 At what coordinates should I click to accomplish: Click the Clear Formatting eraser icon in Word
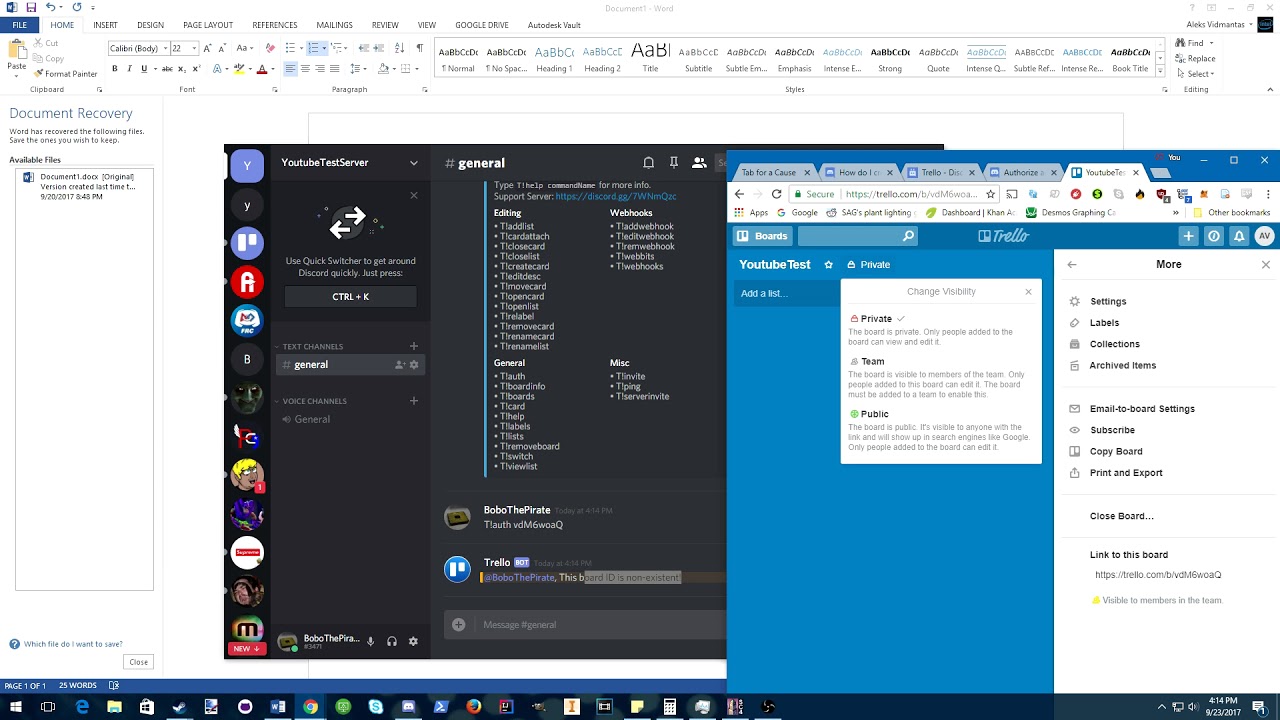tap(269, 48)
